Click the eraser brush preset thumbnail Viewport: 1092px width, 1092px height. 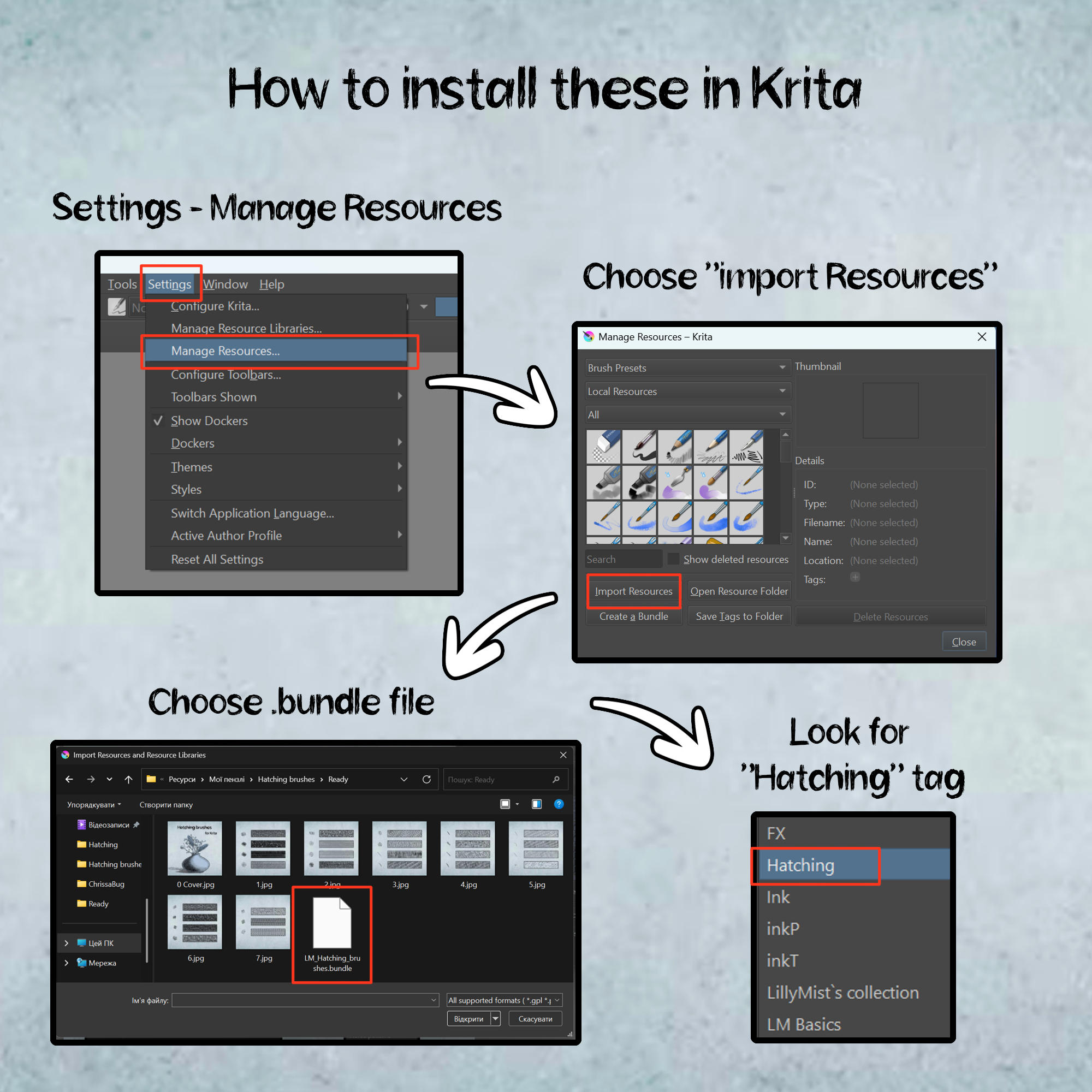coord(603,447)
